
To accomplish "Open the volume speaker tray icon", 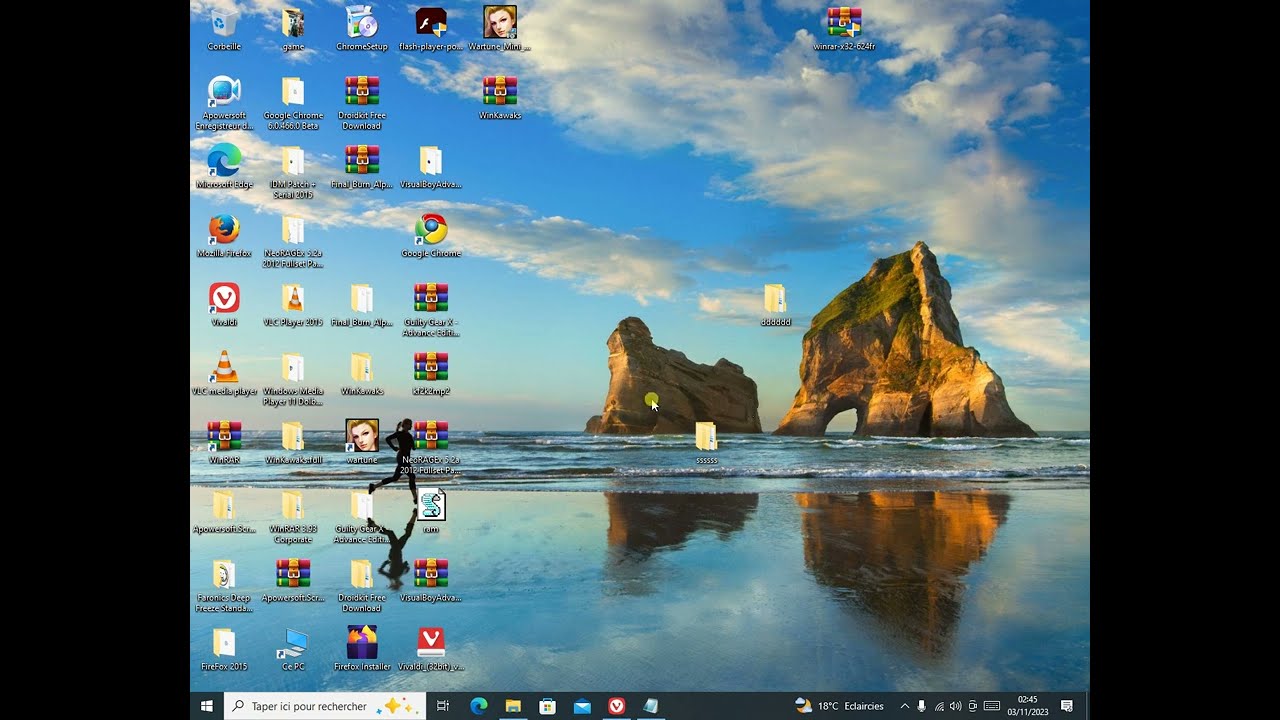I will tap(955, 706).
